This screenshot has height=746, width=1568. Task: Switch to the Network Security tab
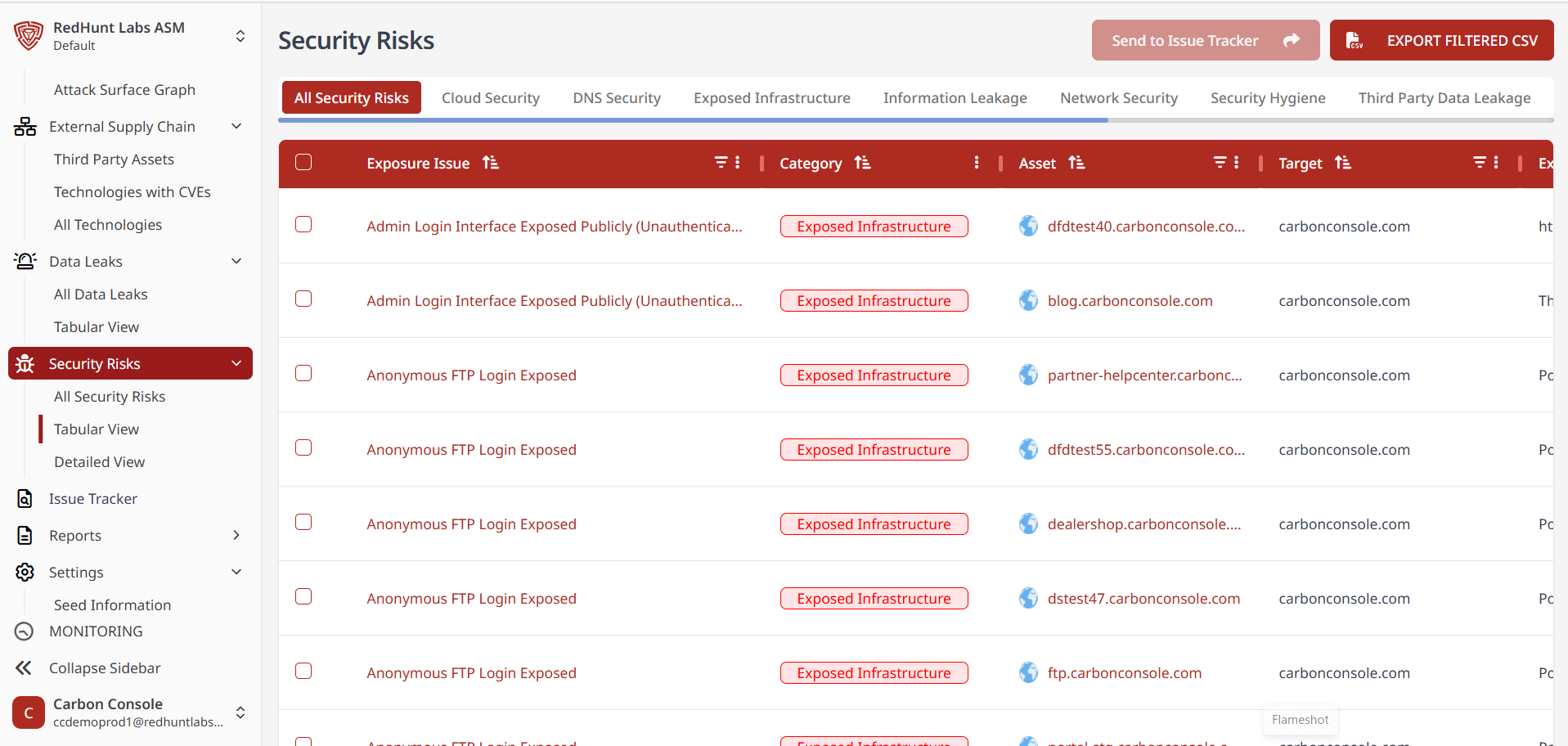coord(1119,98)
